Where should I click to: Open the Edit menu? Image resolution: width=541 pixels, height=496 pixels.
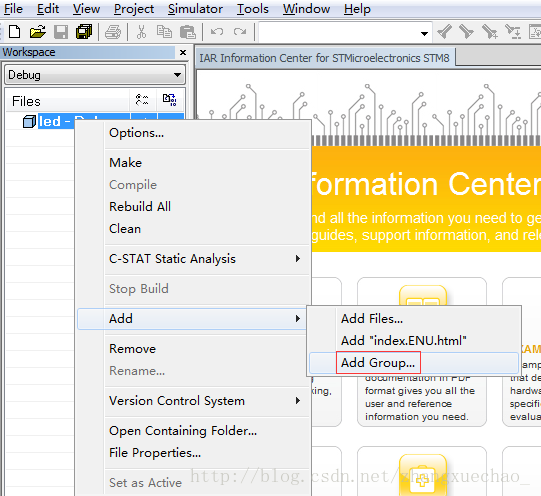click(48, 9)
